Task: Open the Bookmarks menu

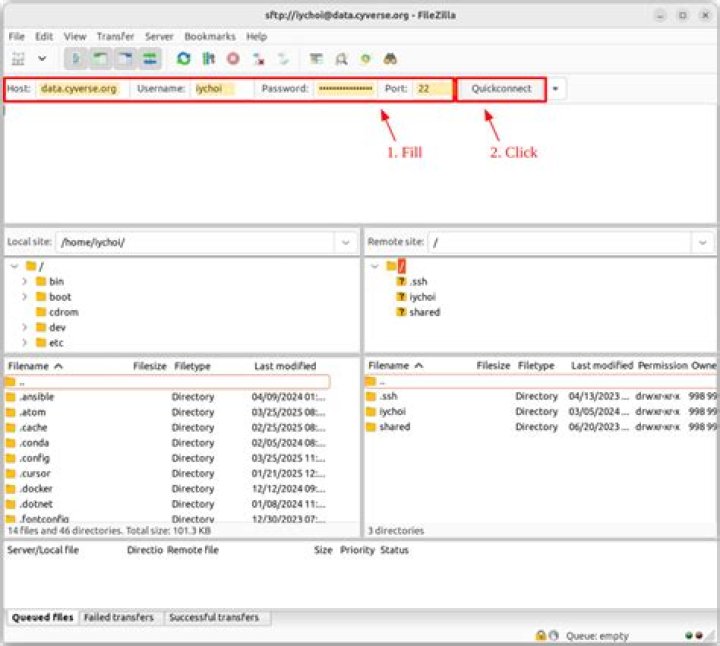Action: [210, 36]
